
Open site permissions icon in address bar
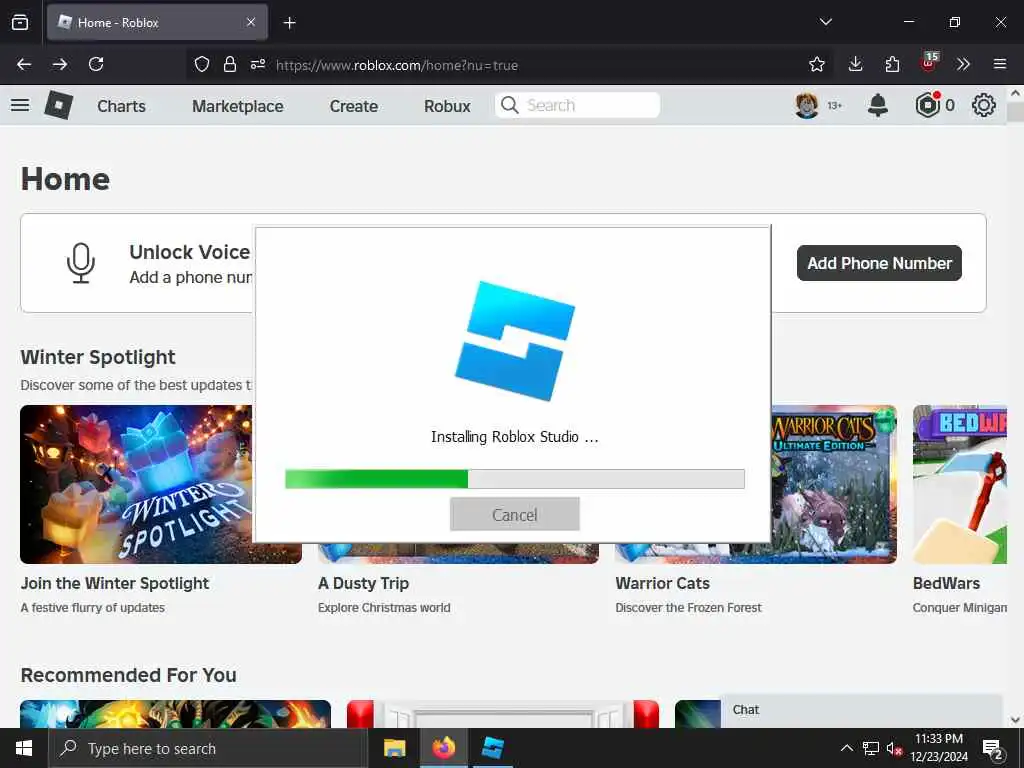[x=257, y=64]
